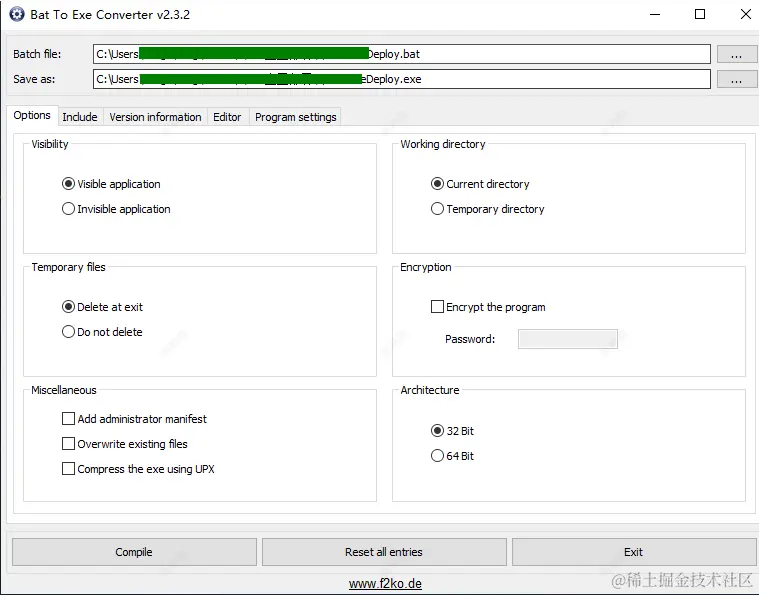Click the 'Password:' label text

(x=470, y=339)
